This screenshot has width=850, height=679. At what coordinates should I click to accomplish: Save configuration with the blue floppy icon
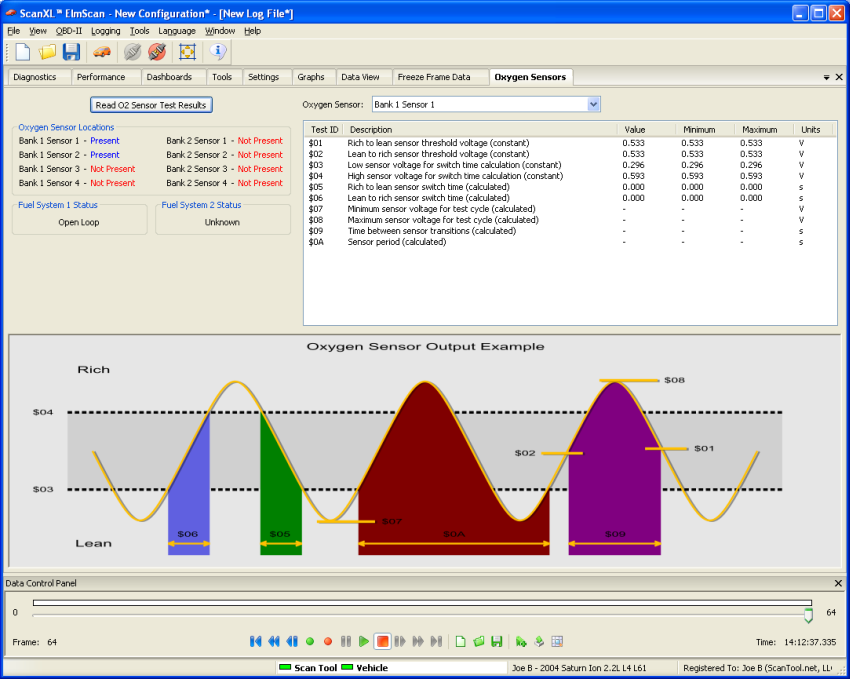[x=72, y=52]
